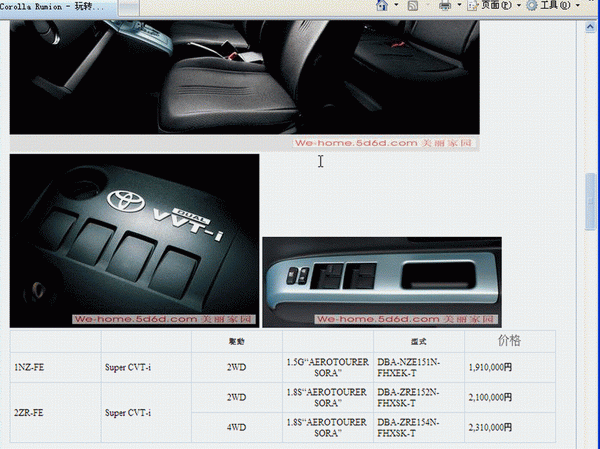Open the Home button dropdown arrow
Image resolution: width=600 pixels, height=449 pixels.
tap(396, 5)
